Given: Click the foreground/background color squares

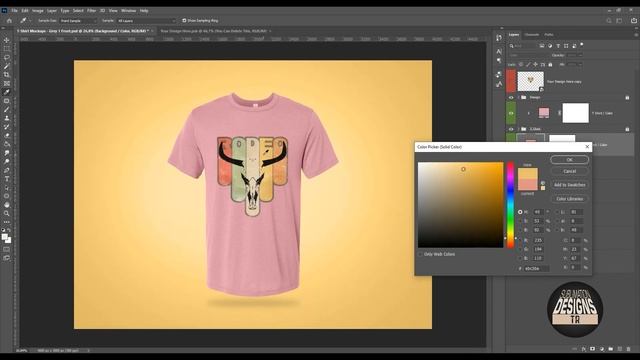Looking at the screenshot, I should [x=6, y=238].
